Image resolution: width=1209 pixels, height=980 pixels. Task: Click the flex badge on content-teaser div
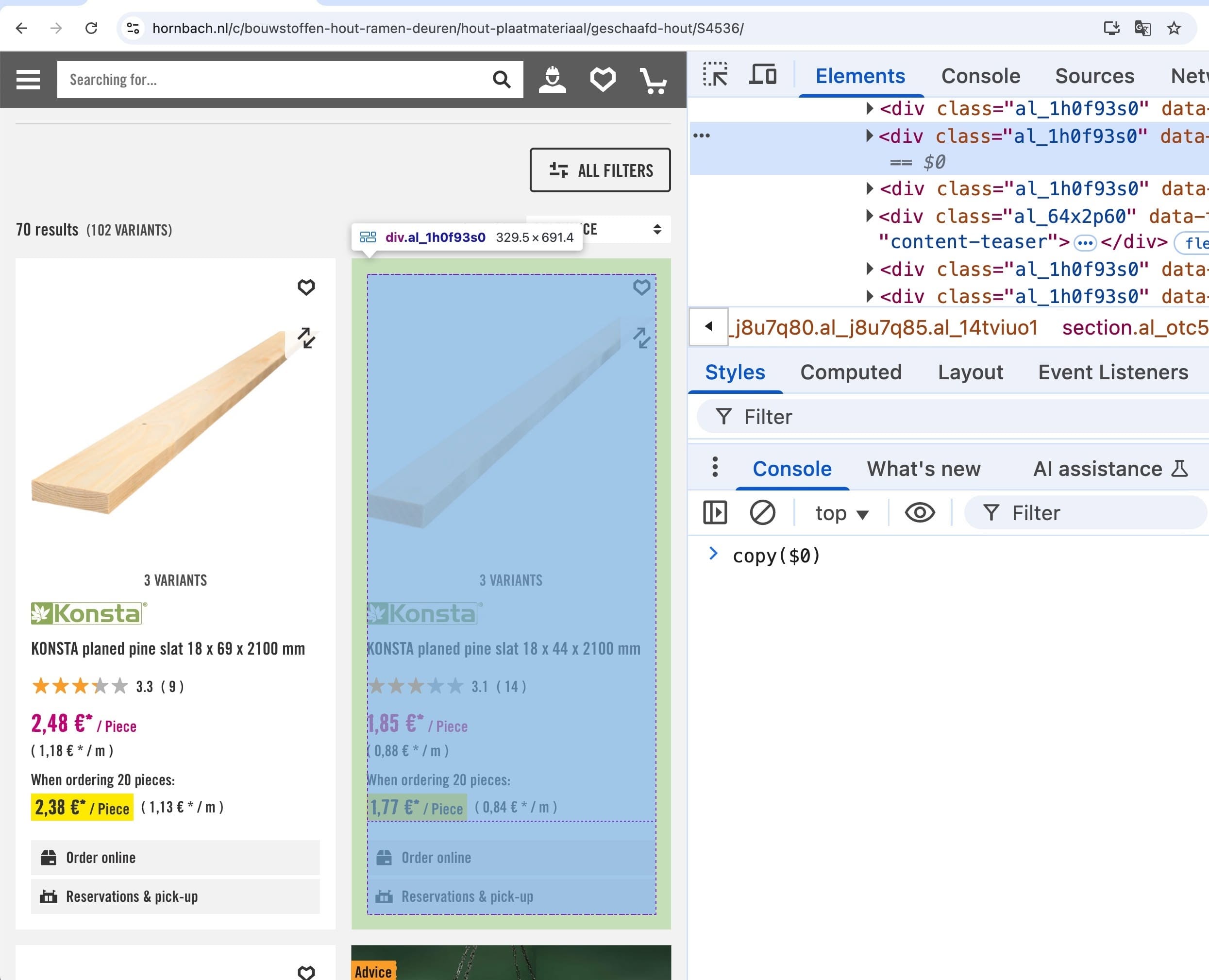pyautogui.click(x=1192, y=243)
